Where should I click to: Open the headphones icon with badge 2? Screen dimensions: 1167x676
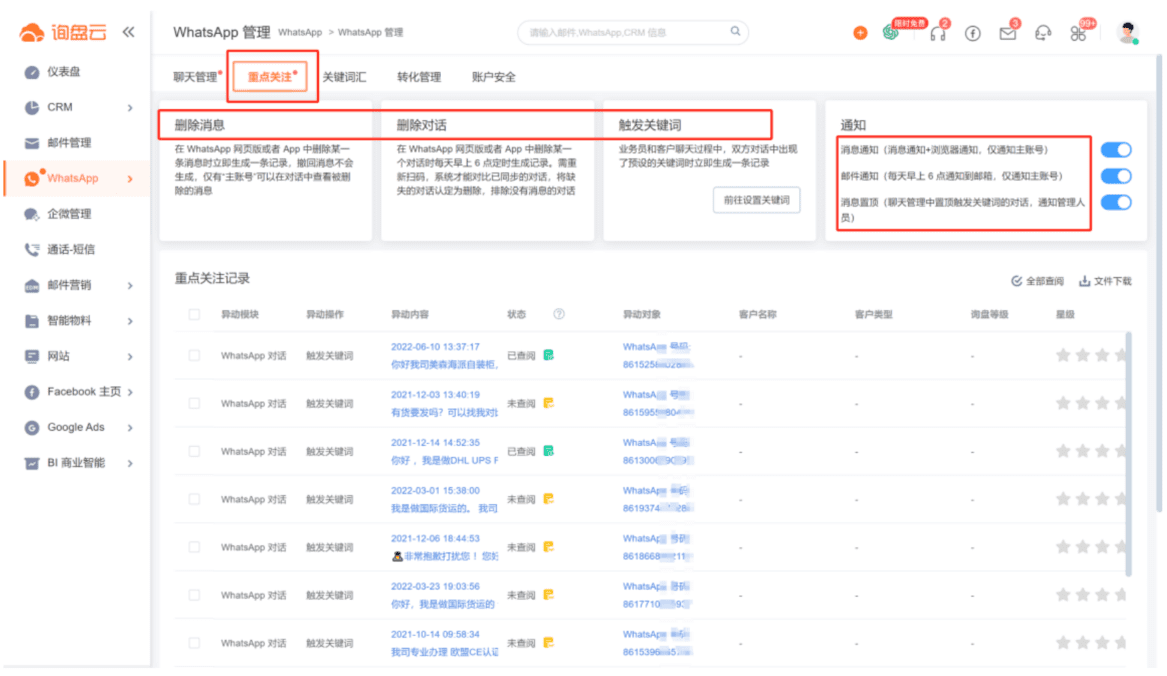(937, 33)
